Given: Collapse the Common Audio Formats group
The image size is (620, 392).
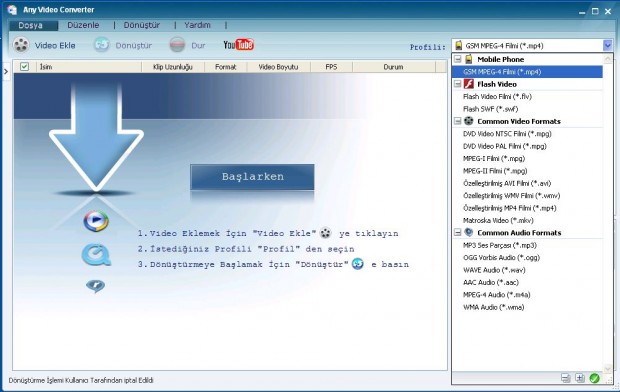Looking at the screenshot, I should point(457,233).
